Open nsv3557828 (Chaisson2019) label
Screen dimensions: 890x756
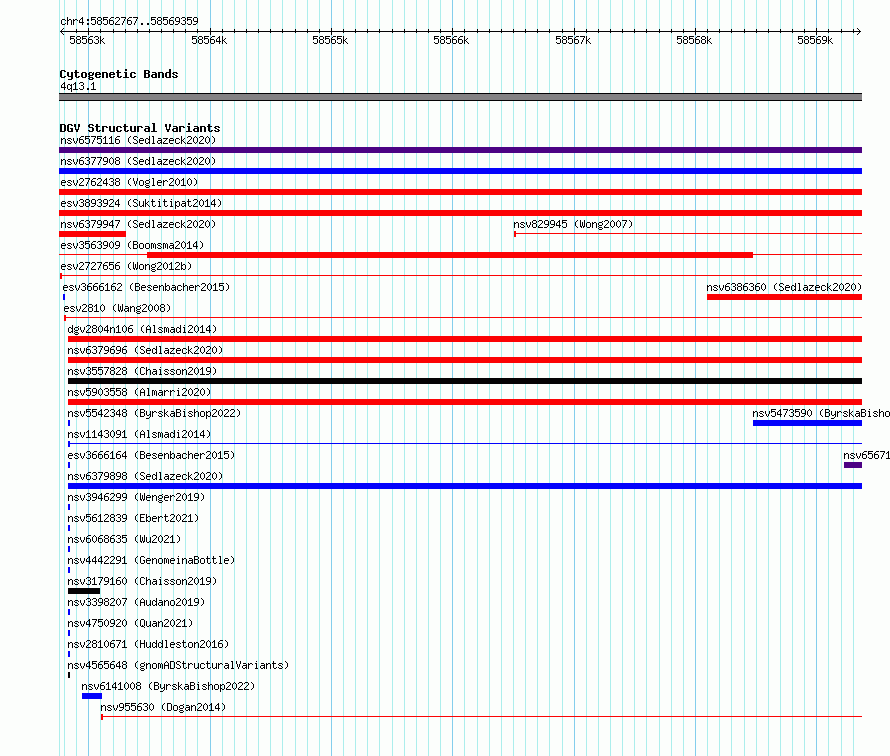click(142, 371)
